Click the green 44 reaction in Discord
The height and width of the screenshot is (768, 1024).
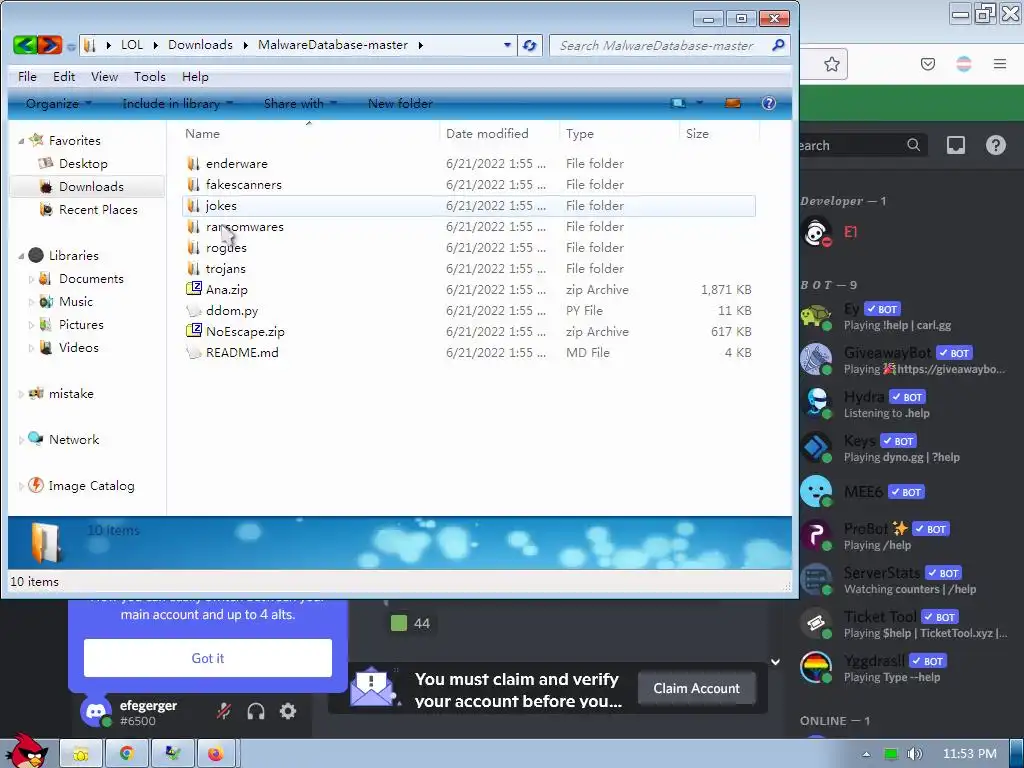pyautogui.click(x=411, y=624)
